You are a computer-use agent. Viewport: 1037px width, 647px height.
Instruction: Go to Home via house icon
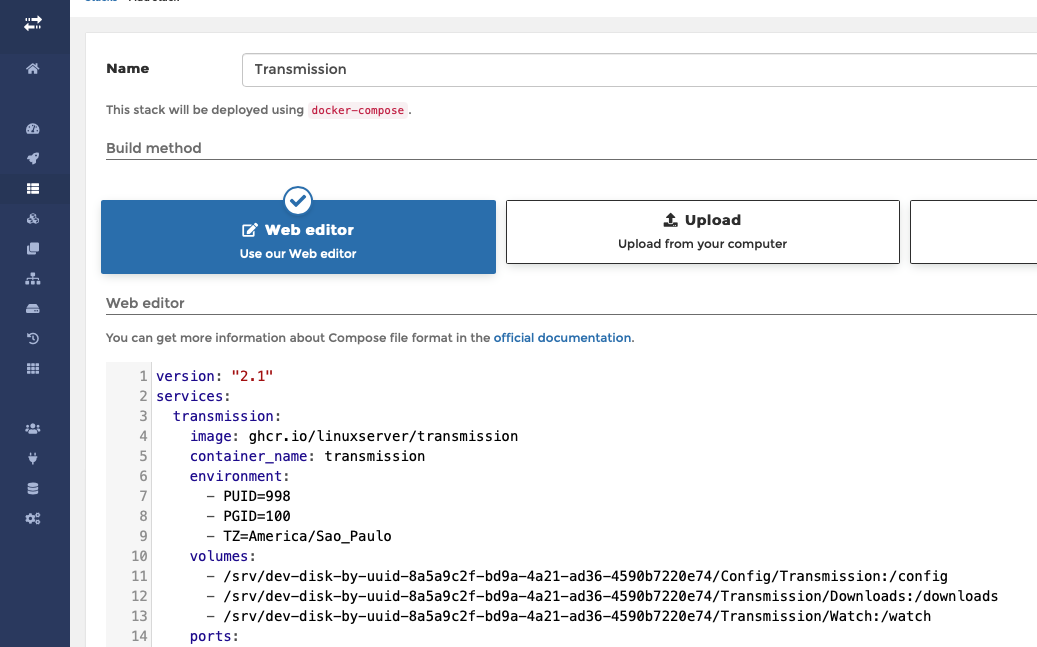(33, 69)
